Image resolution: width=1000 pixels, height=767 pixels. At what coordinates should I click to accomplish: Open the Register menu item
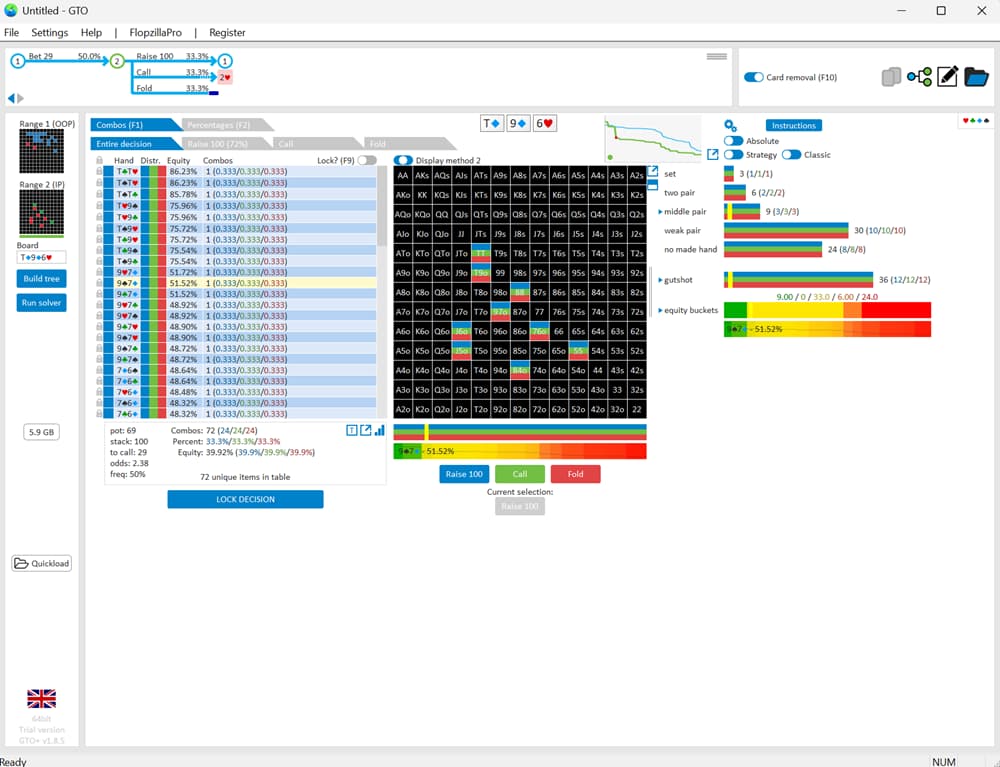tap(227, 33)
